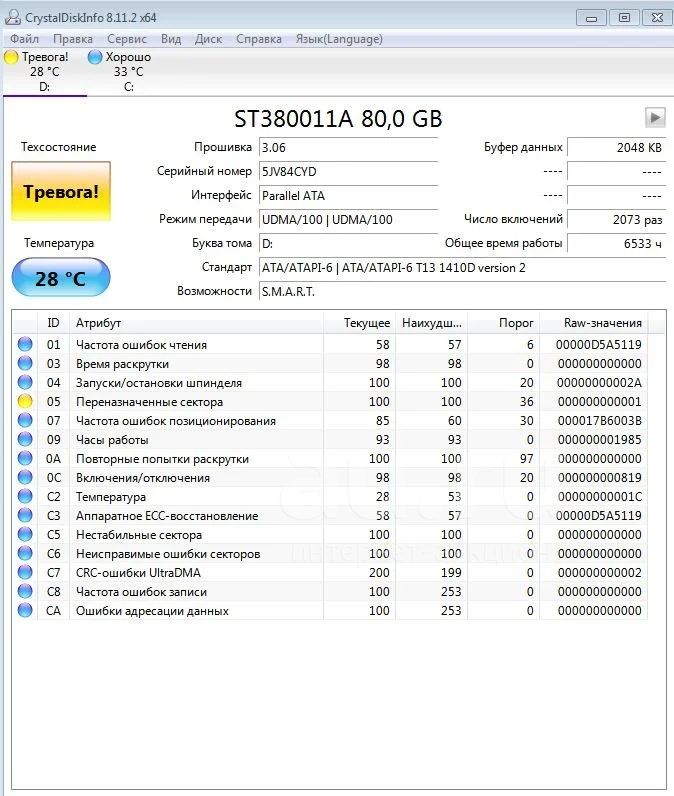Click the 28 °C temperature button
Screen dimensions: 674x796
[61, 278]
